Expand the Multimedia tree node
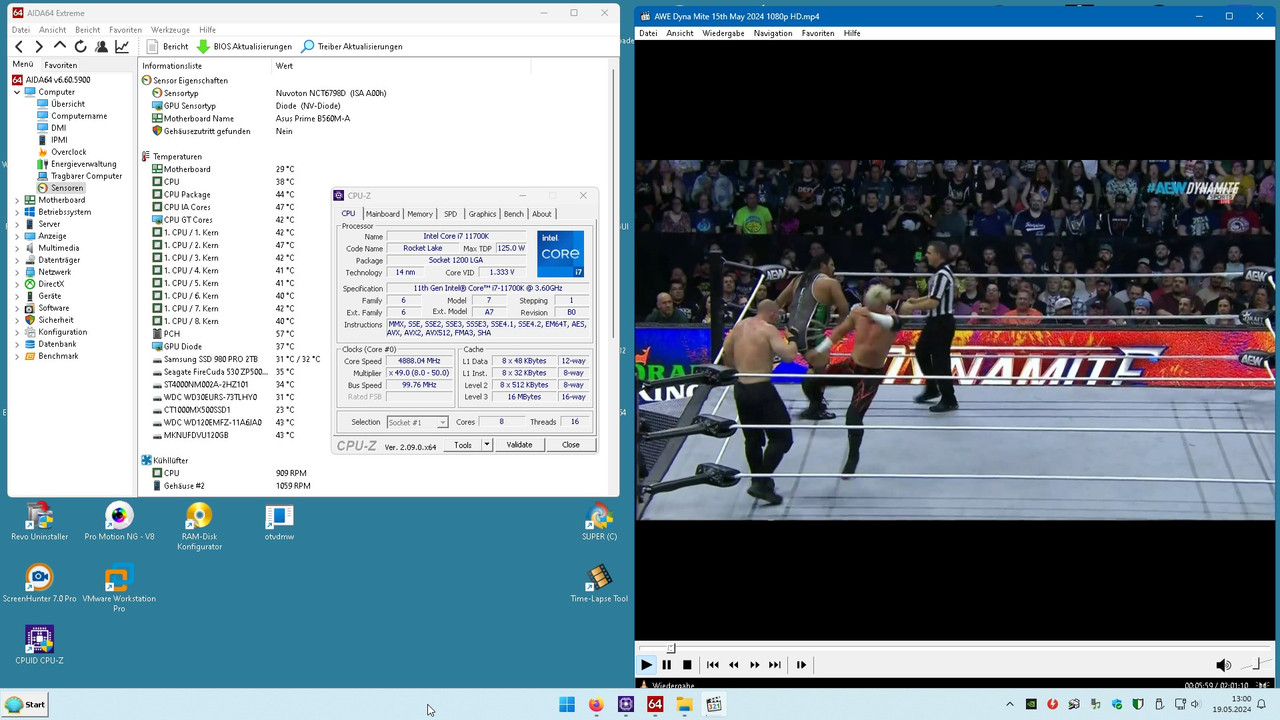 click(17, 248)
